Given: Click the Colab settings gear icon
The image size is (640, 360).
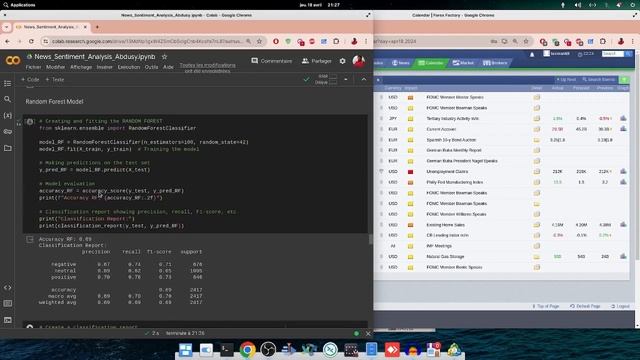Looking at the screenshot, I should (x=342, y=61).
